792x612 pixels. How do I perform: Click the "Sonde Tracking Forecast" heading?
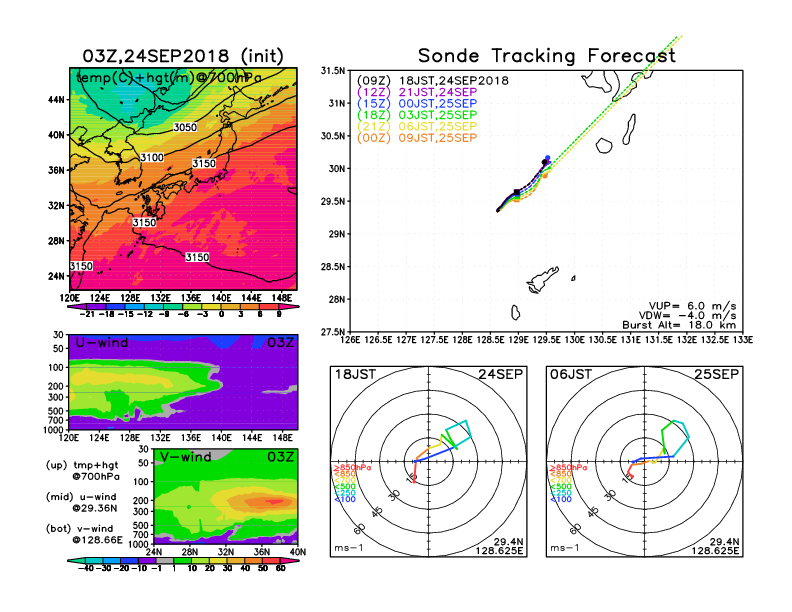[547, 56]
